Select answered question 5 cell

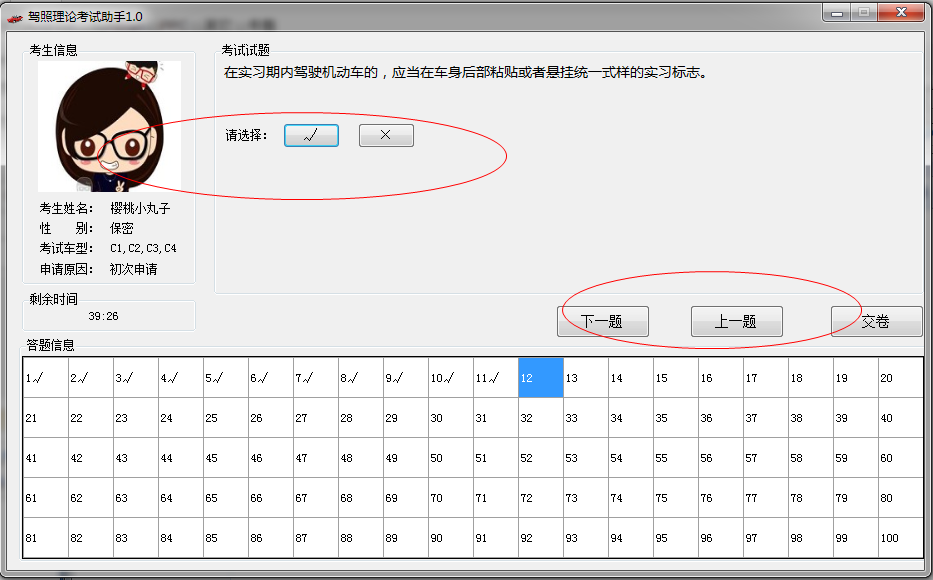pos(226,378)
